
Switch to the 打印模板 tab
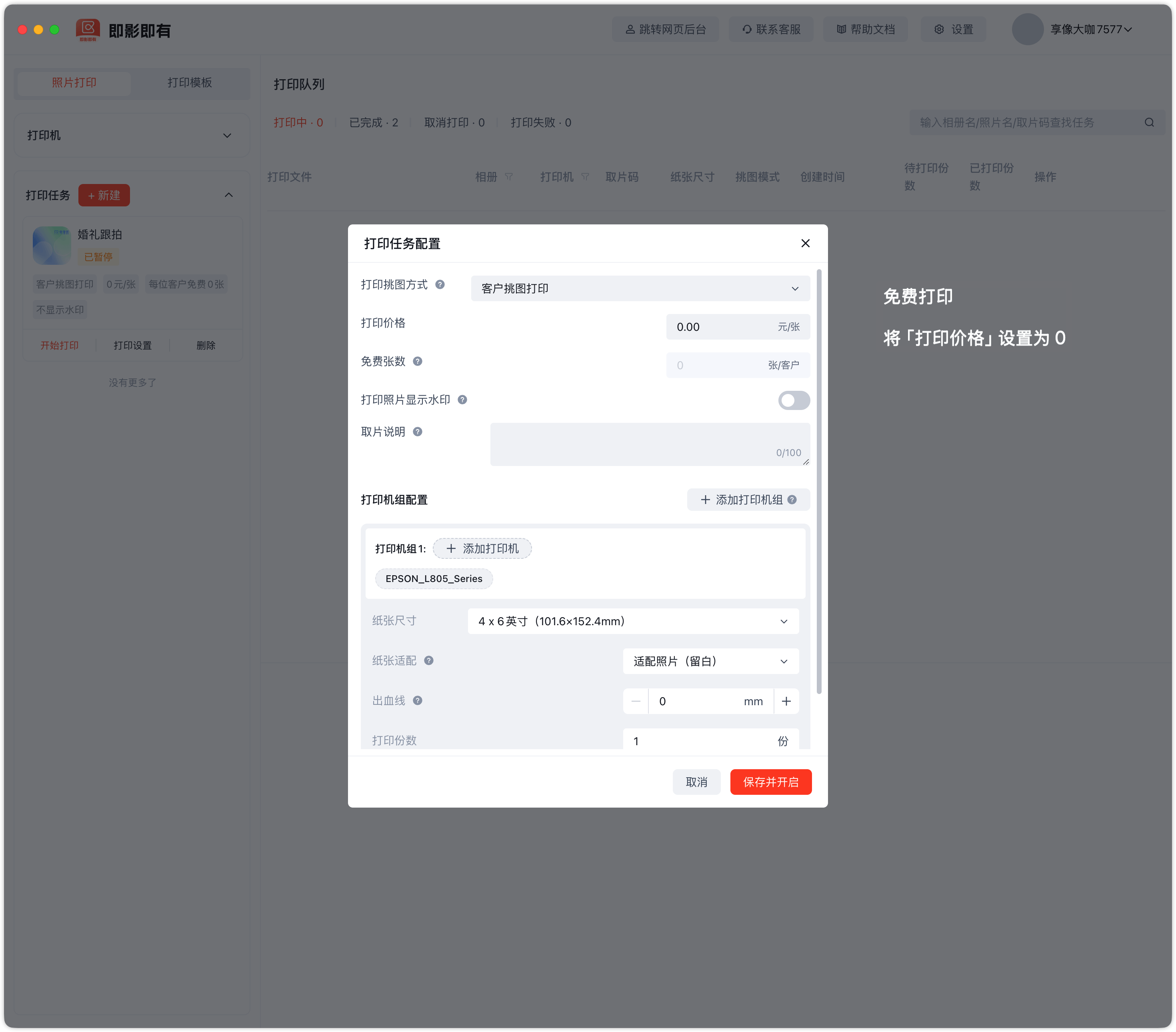190,83
